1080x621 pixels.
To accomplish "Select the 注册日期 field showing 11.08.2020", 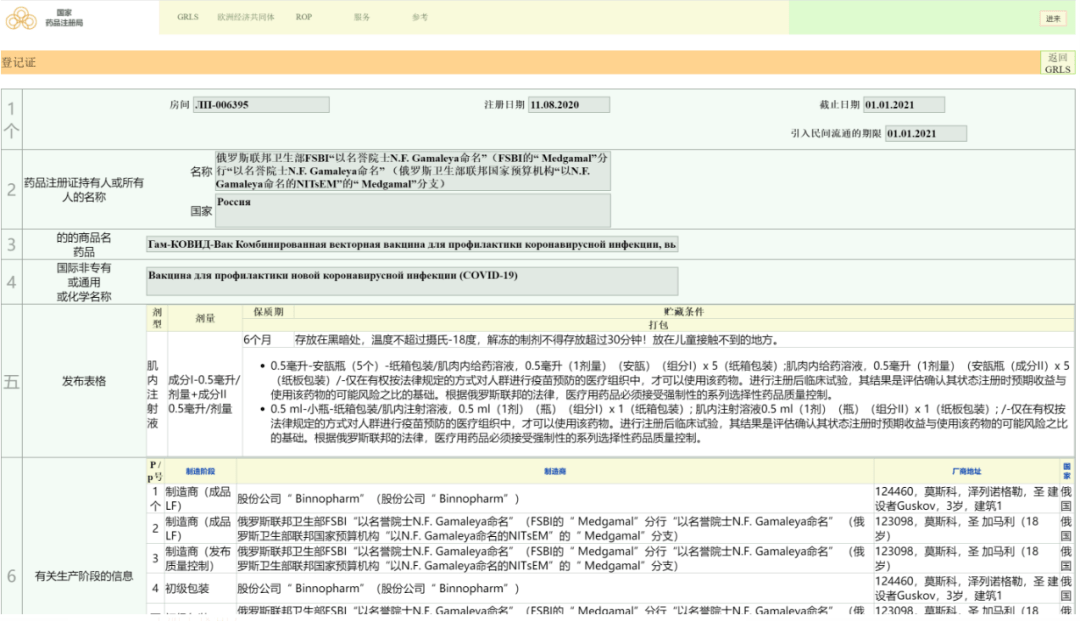I will (569, 104).
